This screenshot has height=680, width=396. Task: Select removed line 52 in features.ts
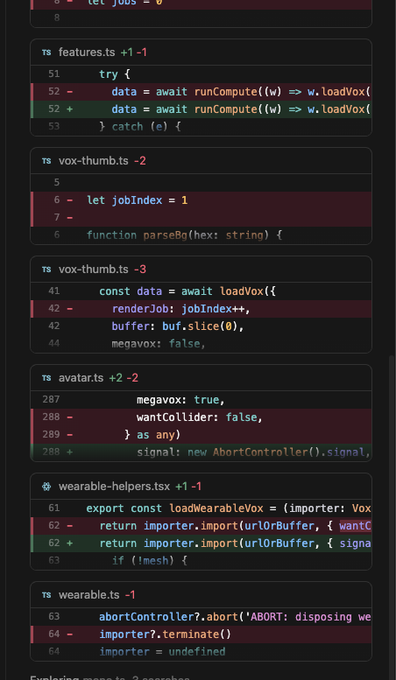[x=201, y=92]
